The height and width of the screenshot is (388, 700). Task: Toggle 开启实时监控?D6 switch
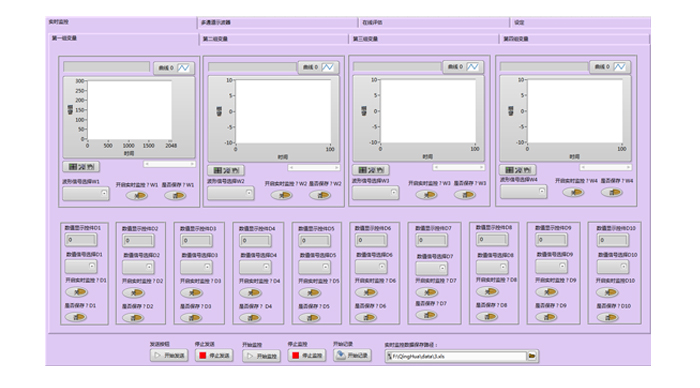coord(366,292)
